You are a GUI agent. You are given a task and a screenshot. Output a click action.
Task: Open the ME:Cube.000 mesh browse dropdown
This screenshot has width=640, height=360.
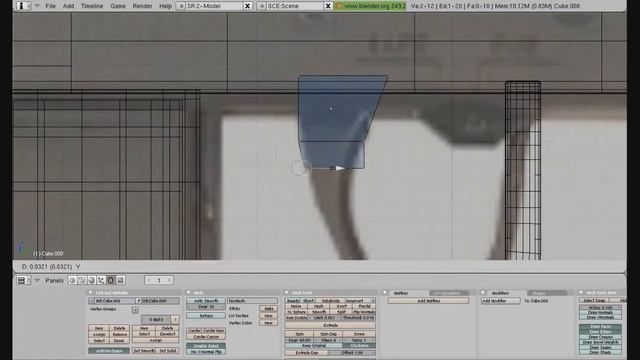click(91, 301)
